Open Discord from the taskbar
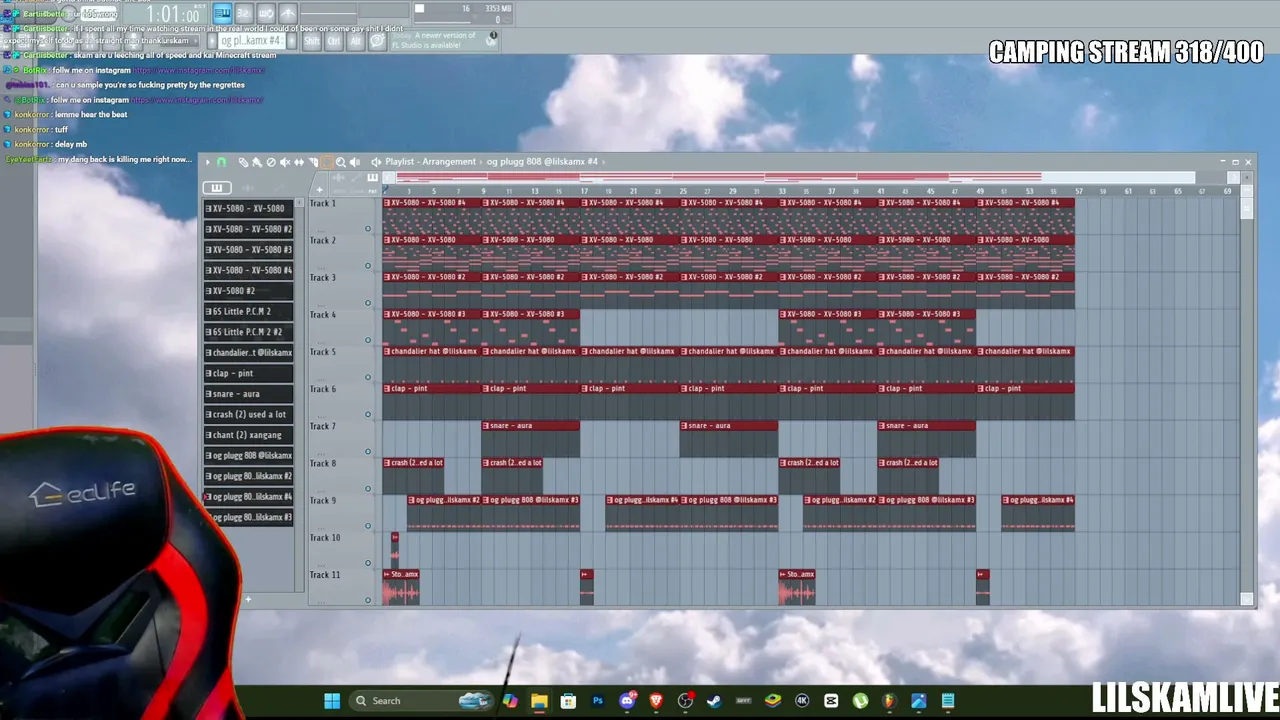 tap(627, 701)
